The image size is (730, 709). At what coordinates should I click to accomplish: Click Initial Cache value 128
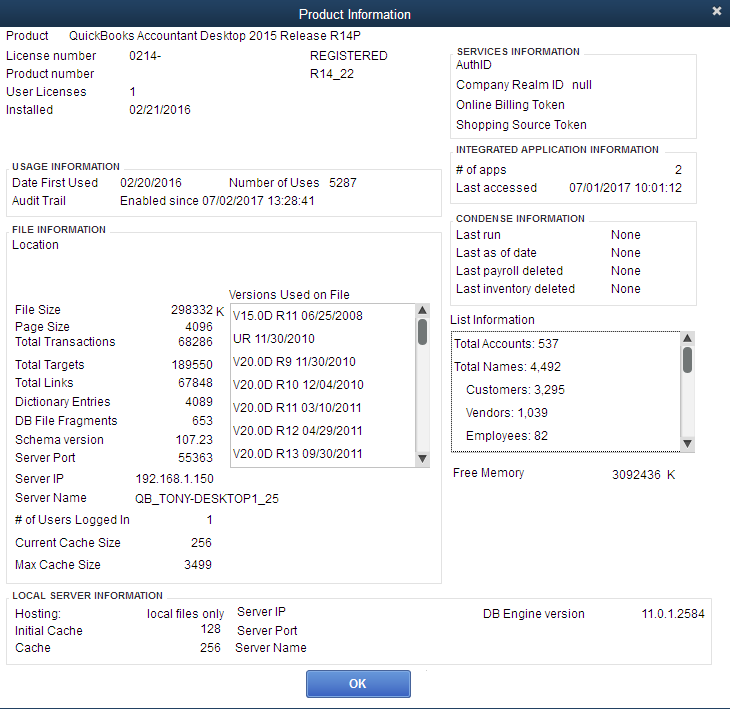[210, 629]
